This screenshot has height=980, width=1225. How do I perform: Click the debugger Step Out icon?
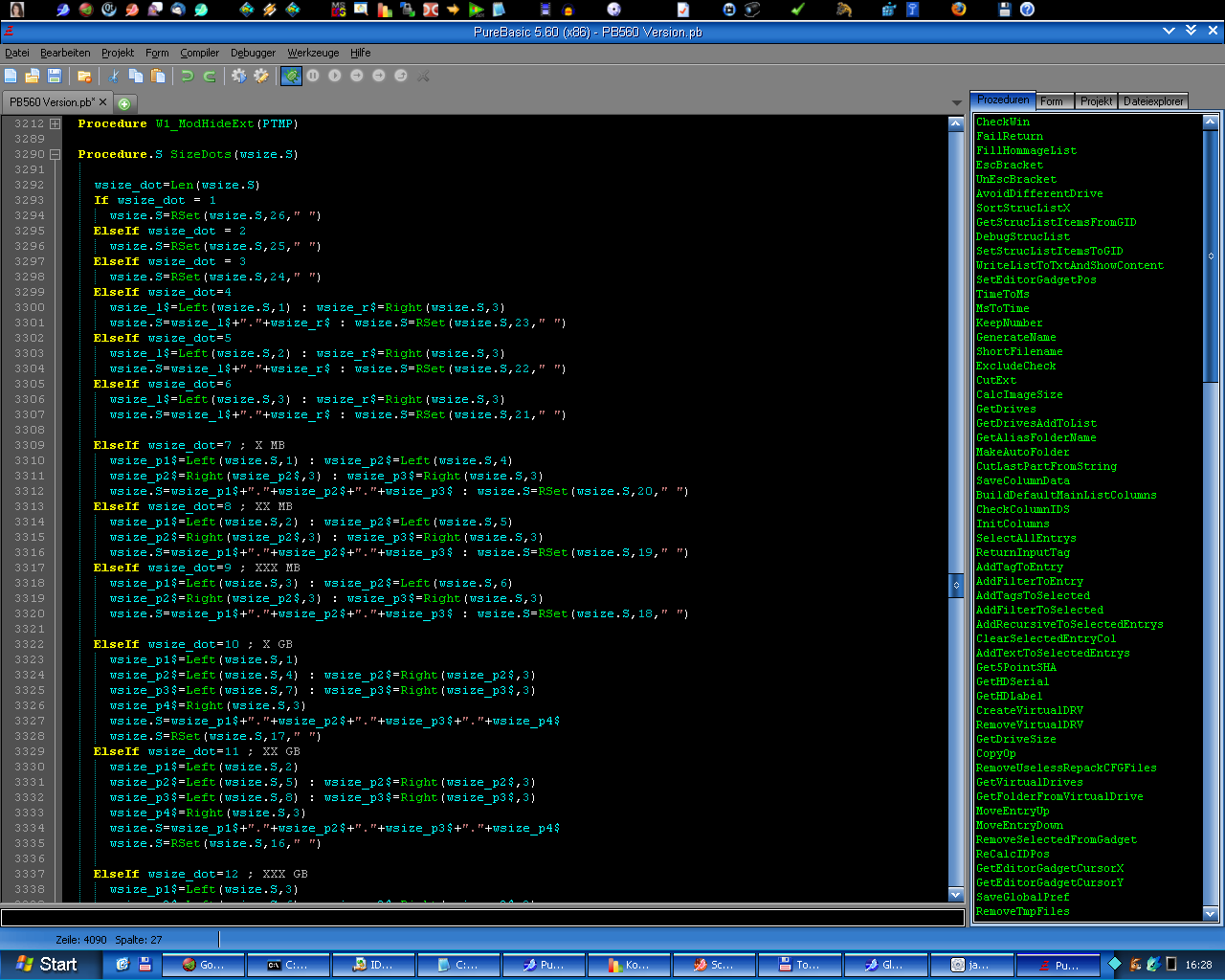[401, 76]
